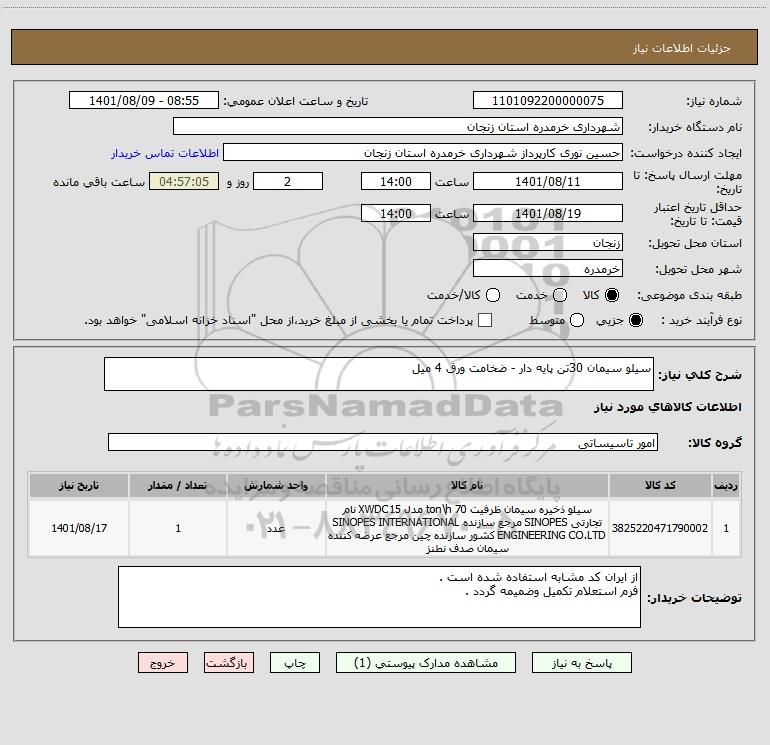The image size is (770, 745).
Task: Click the چاپ print button
Action: pyautogui.click(x=295, y=663)
